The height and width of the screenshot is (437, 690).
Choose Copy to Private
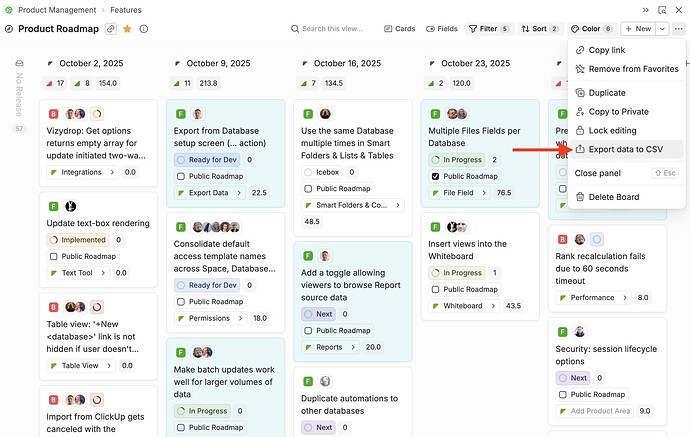(626, 112)
